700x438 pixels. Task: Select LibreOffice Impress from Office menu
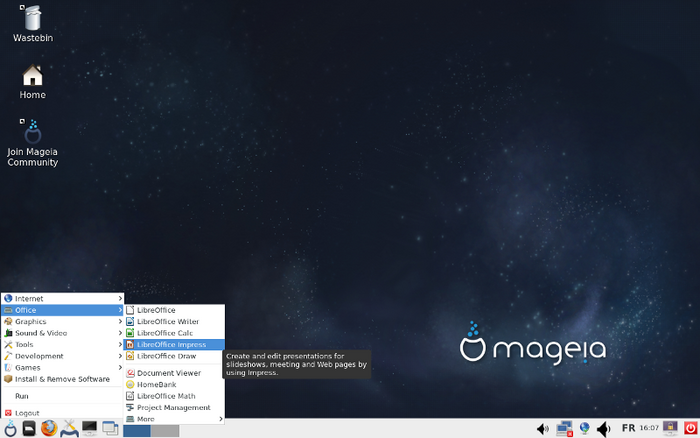[172, 345]
